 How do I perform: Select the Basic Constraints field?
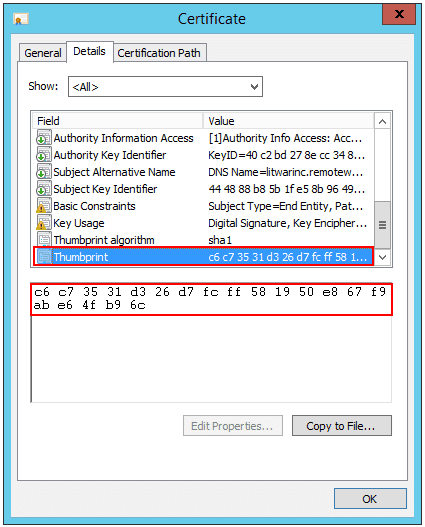pos(94,206)
